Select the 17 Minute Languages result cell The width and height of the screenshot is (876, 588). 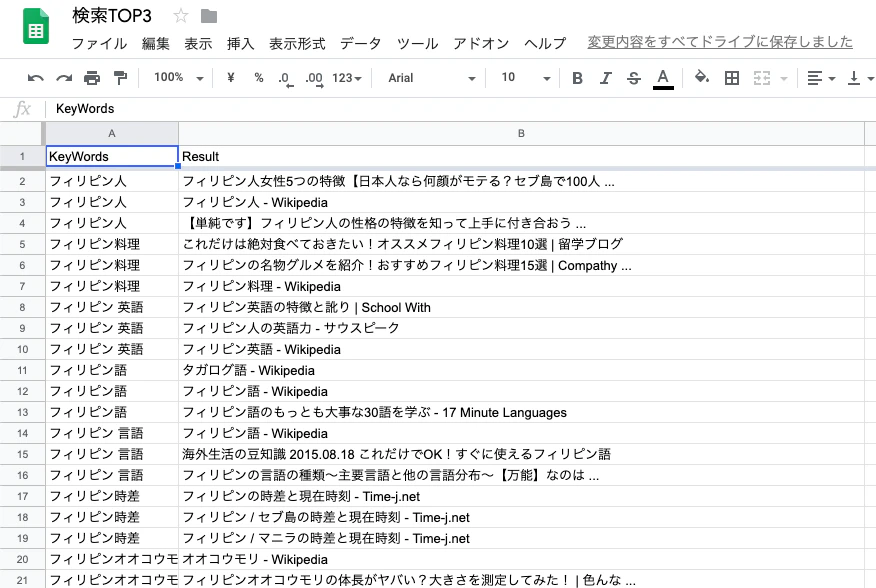click(521, 412)
